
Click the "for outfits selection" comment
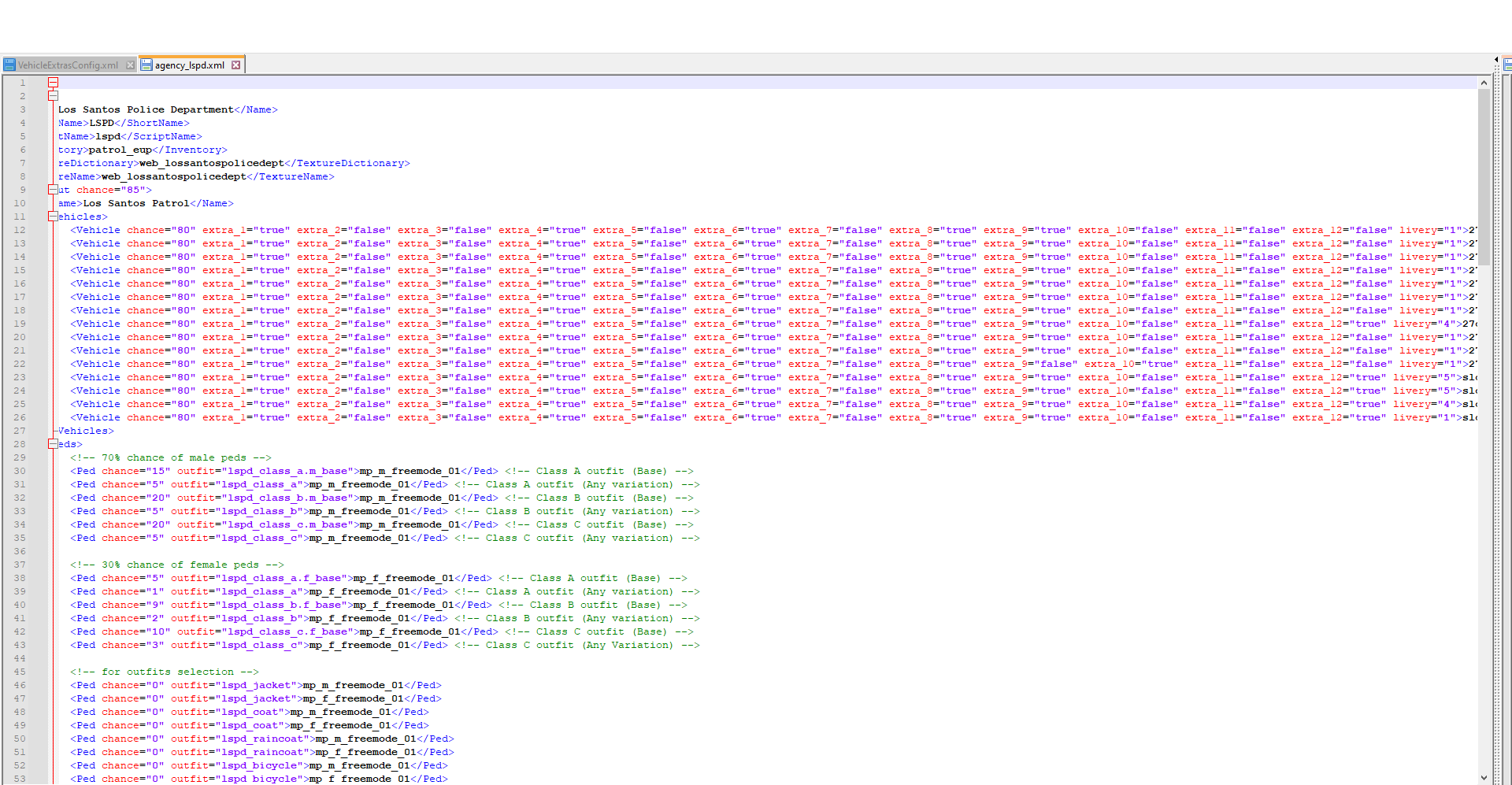pos(164,672)
